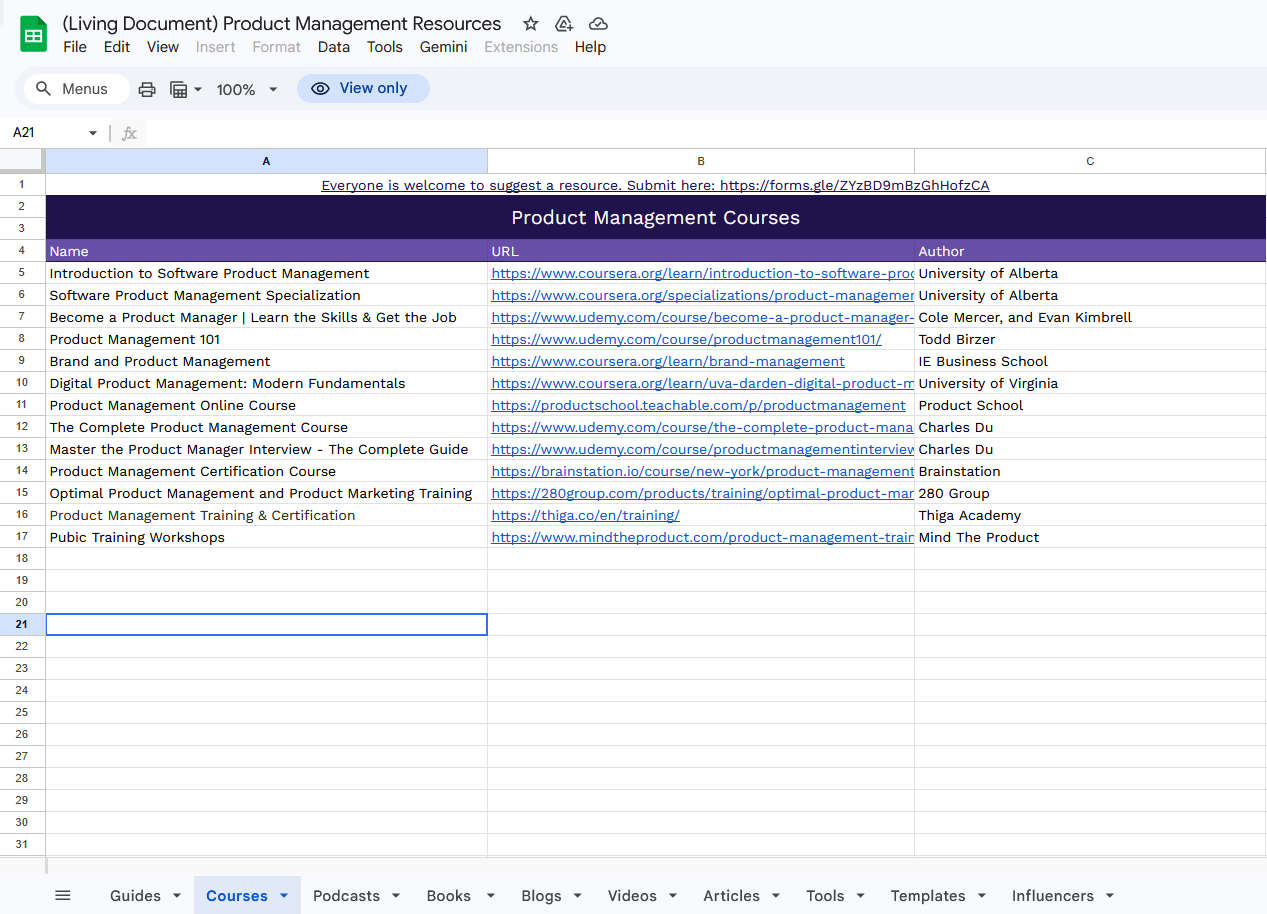The image size is (1267, 914).
Task: Open the 100% zoom dropdown
Action: click(247, 89)
